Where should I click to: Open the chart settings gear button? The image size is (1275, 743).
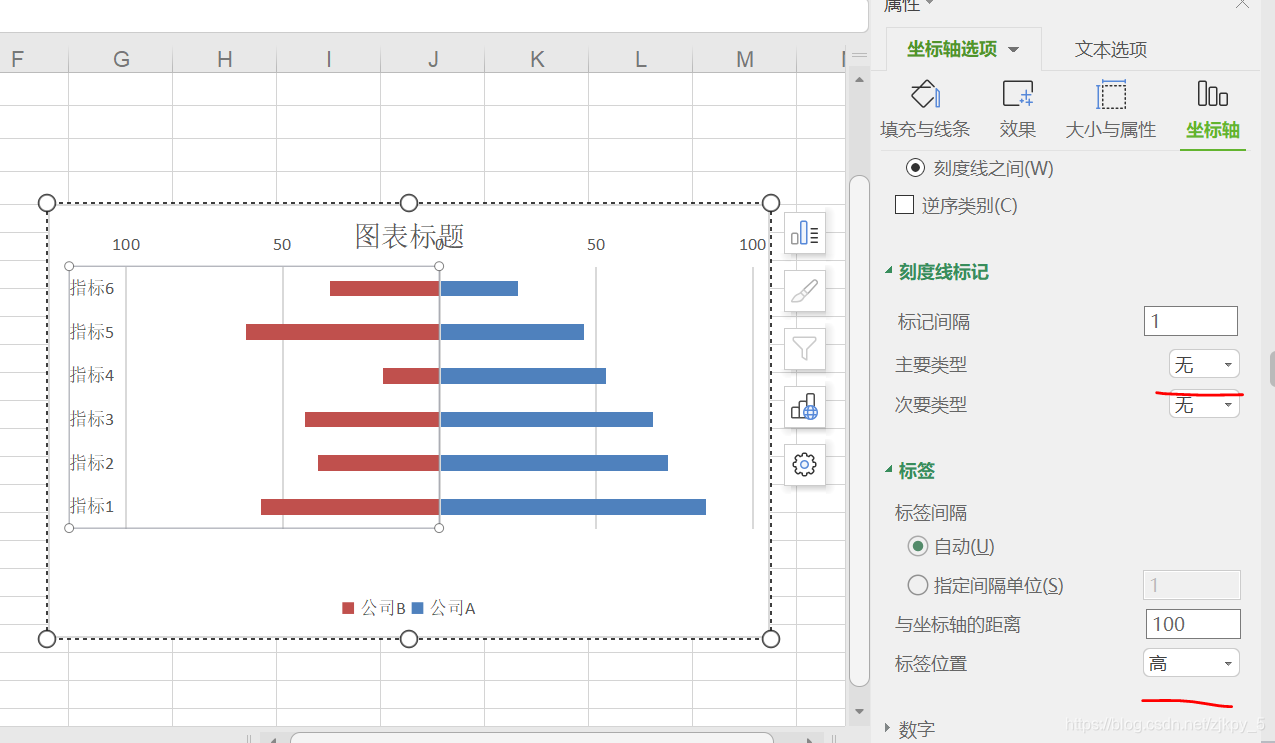click(x=805, y=464)
